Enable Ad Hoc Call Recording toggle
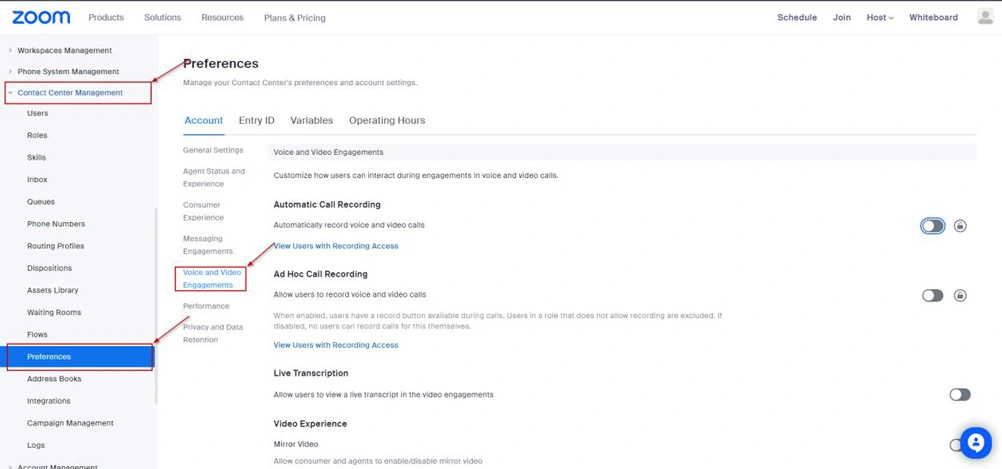Screen dimensions: 1002x469 (932, 296)
